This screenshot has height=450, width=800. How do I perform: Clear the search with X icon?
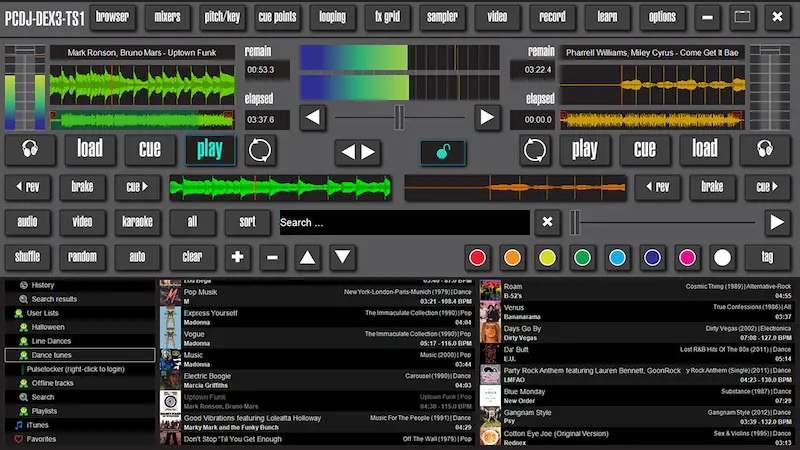(x=545, y=222)
